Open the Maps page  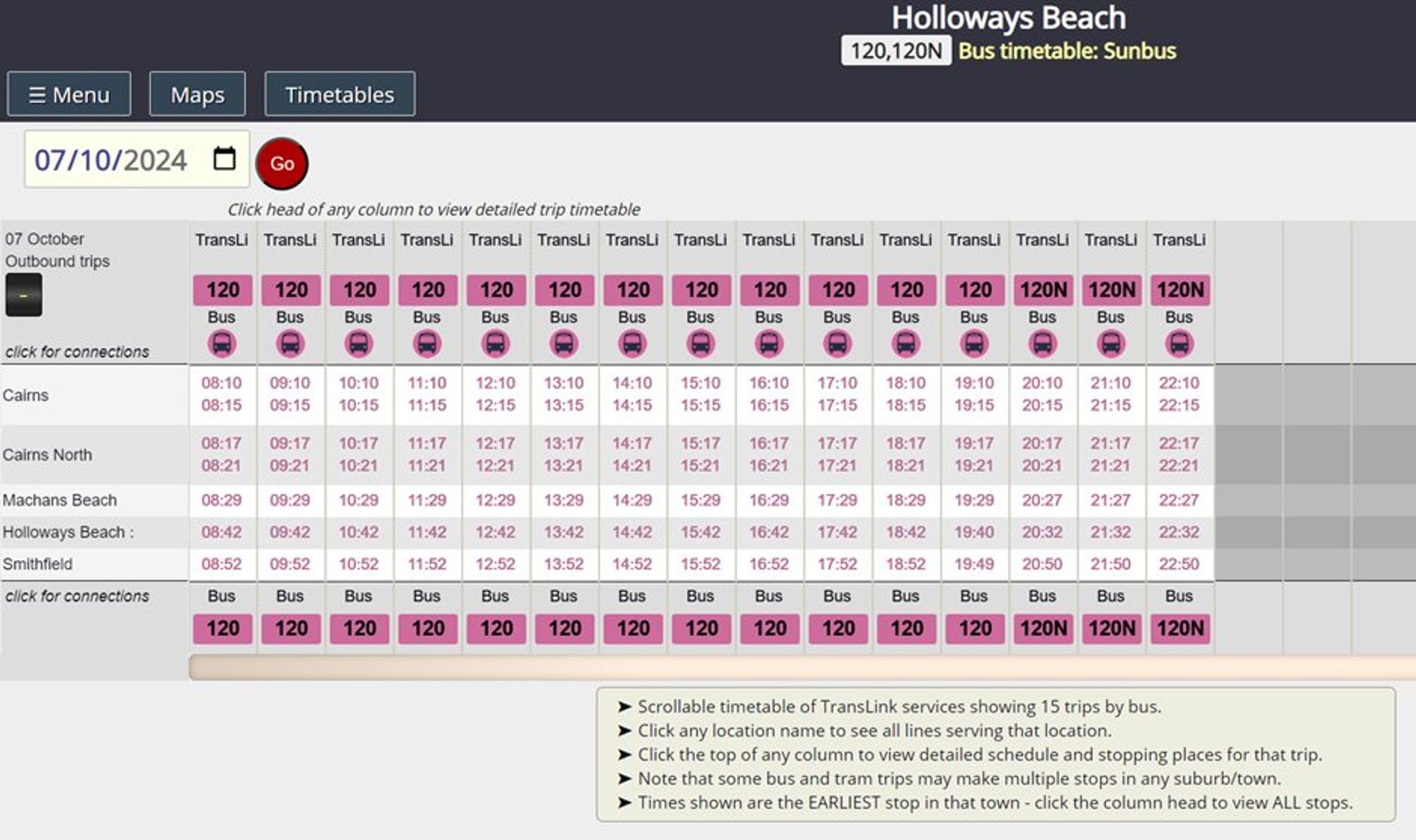pos(198,94)
